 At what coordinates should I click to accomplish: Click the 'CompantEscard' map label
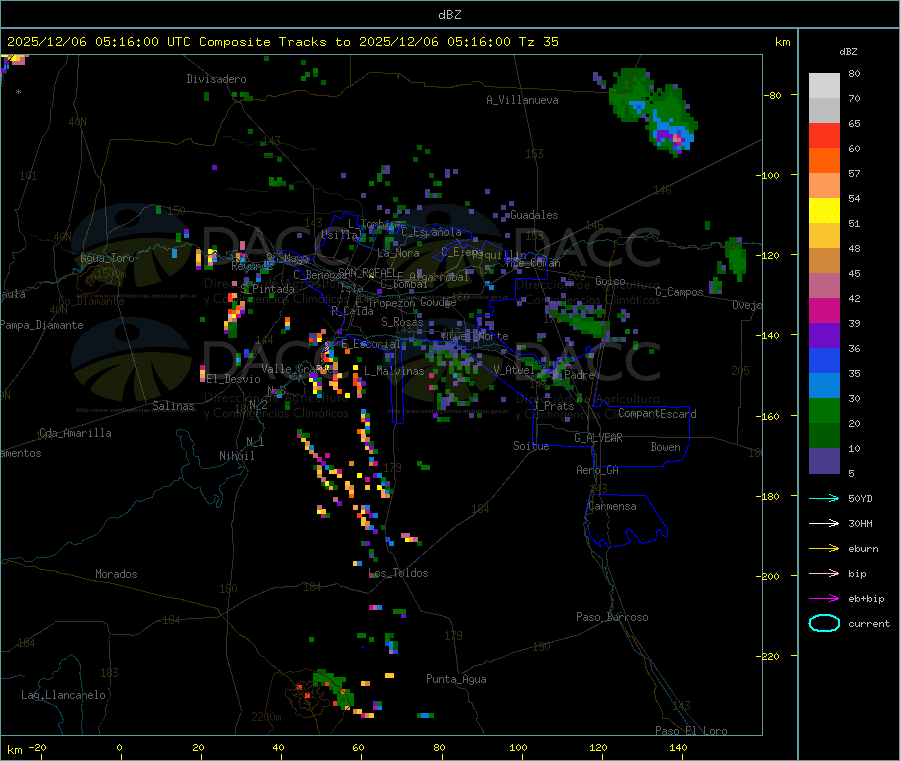point(657,414)
